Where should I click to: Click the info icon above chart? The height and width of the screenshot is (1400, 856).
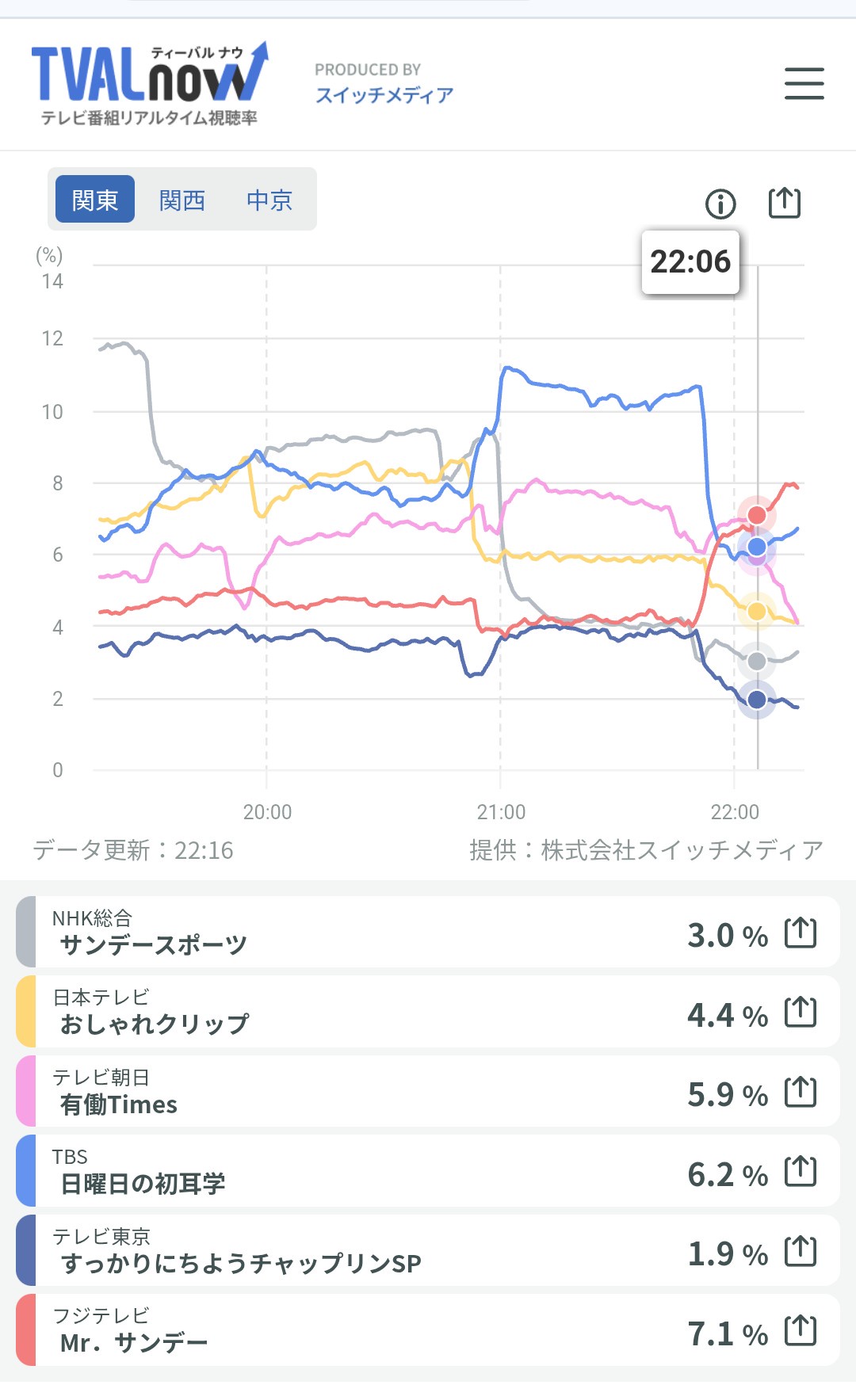pyautogui.click(x=720, y=204)
